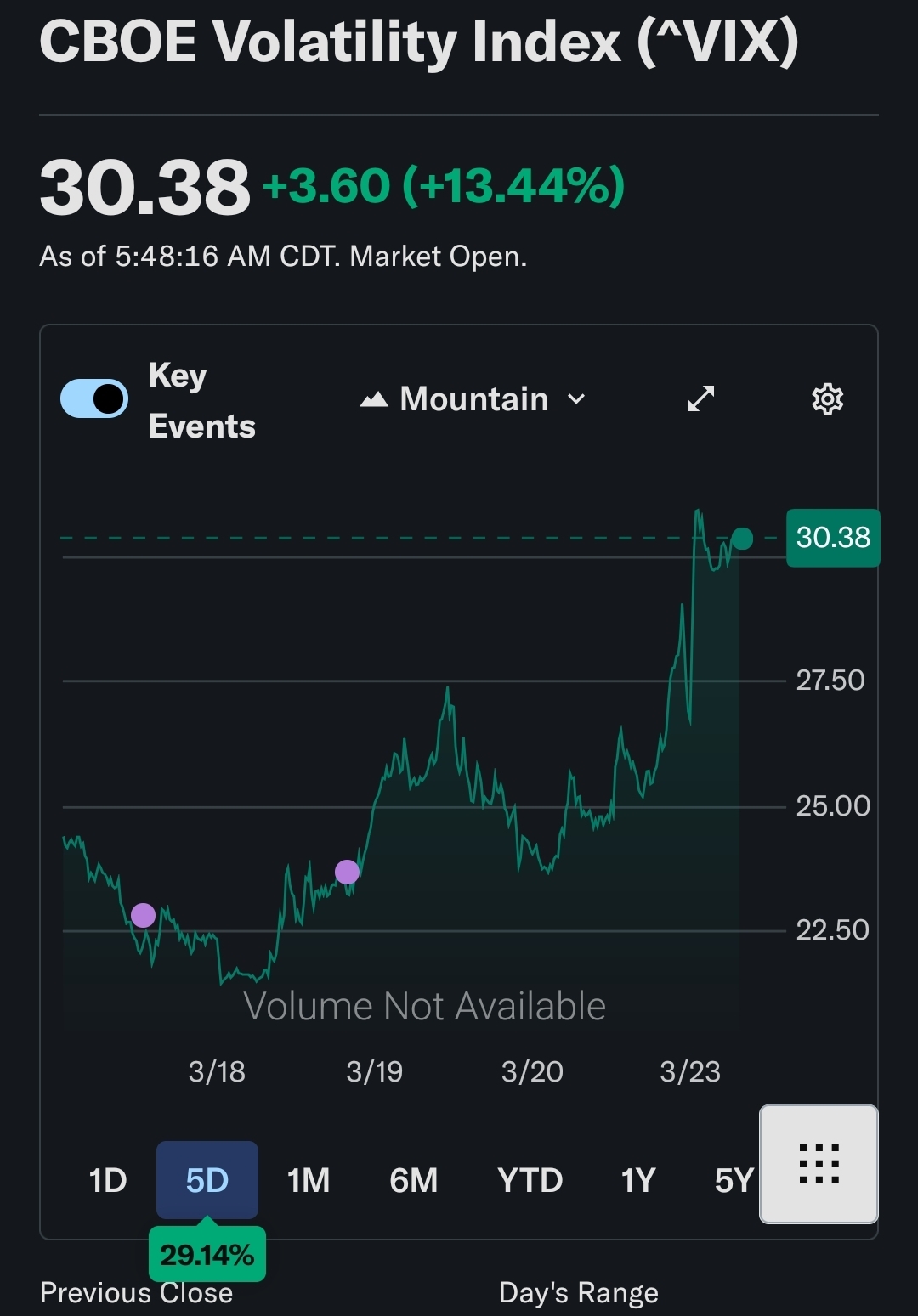Open the grid more-ranges button

coord(819,1164)
